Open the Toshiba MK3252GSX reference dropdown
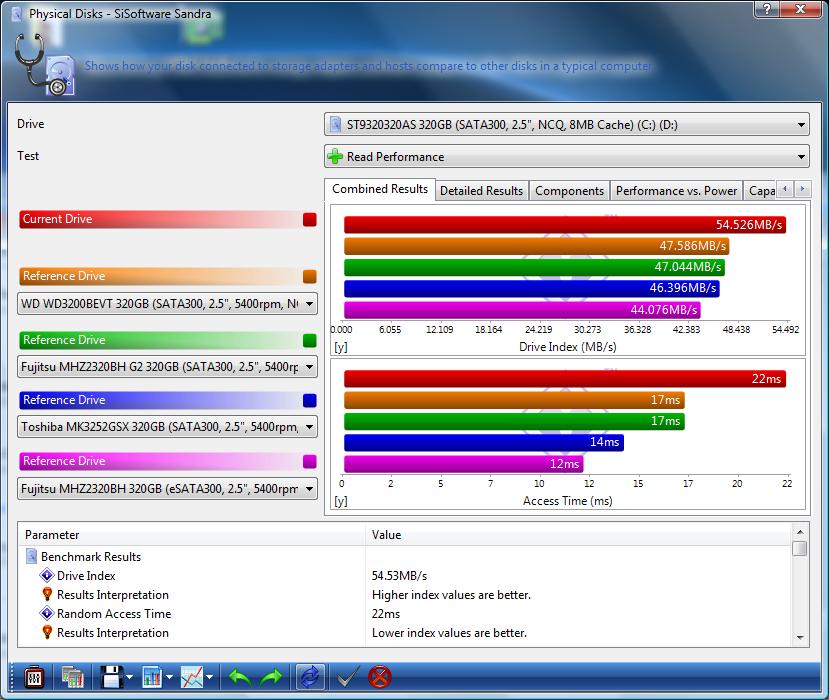This screenshot has width=829, height=700. pos(168,427)
